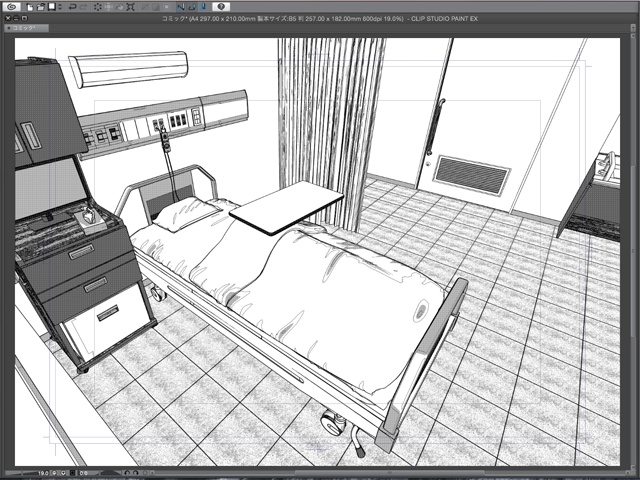The image size is (640, 480).
Task: Select the コミック* document tab
Action: [x=26, y=28]
